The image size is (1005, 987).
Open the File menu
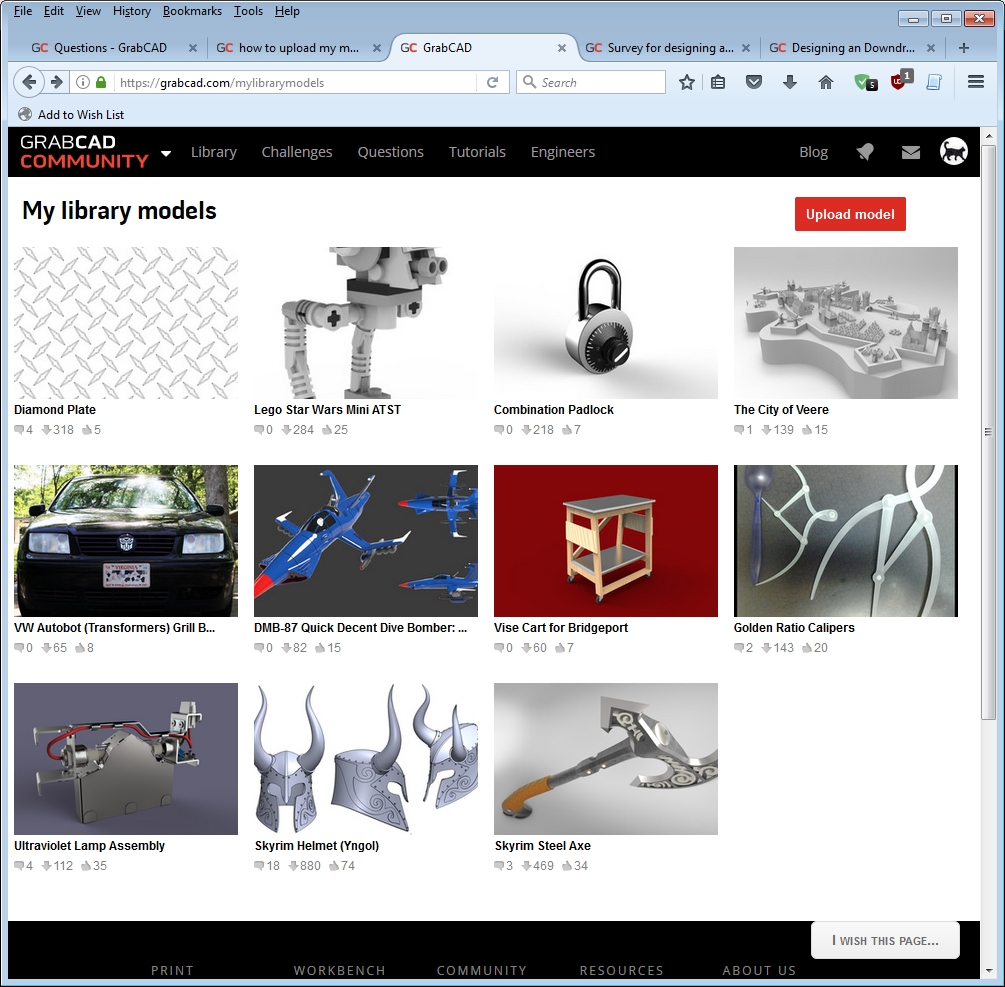click(x=22, y=11)
